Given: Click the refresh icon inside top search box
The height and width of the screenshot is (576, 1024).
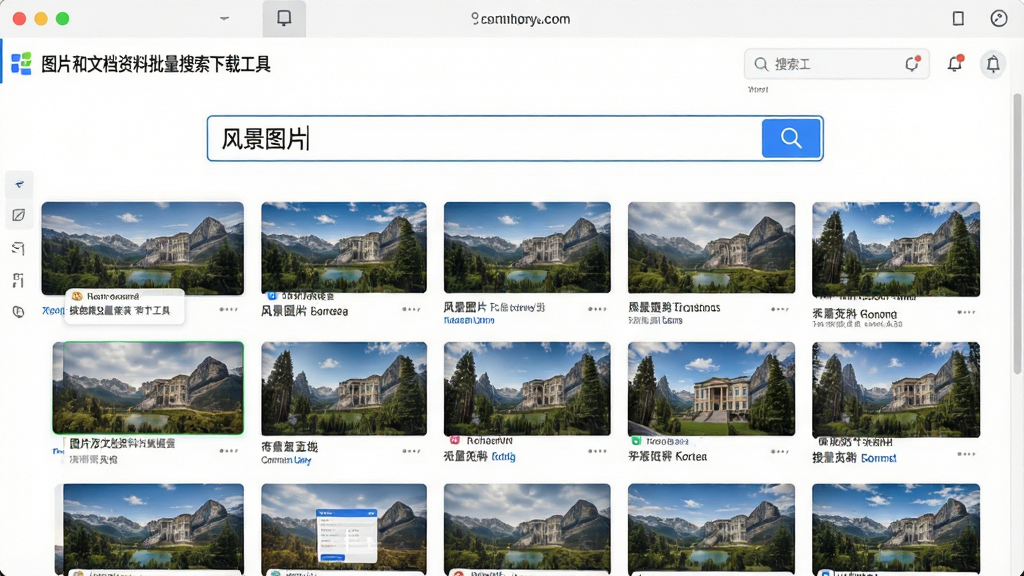Looking at the screenshot, I should pyautogui.click(x=912, y=63).
